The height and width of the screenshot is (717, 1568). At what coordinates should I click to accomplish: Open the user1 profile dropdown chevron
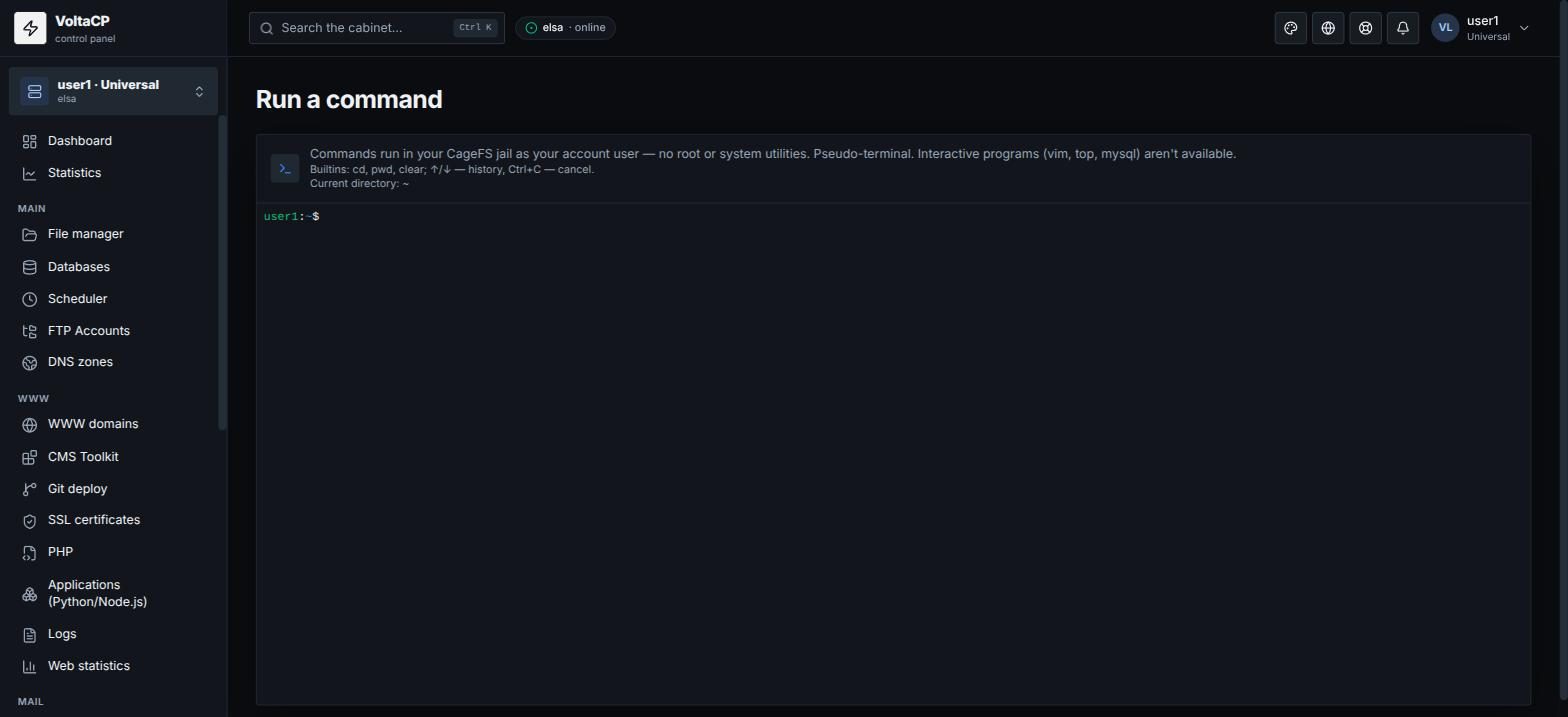(x=1524, y=28)
